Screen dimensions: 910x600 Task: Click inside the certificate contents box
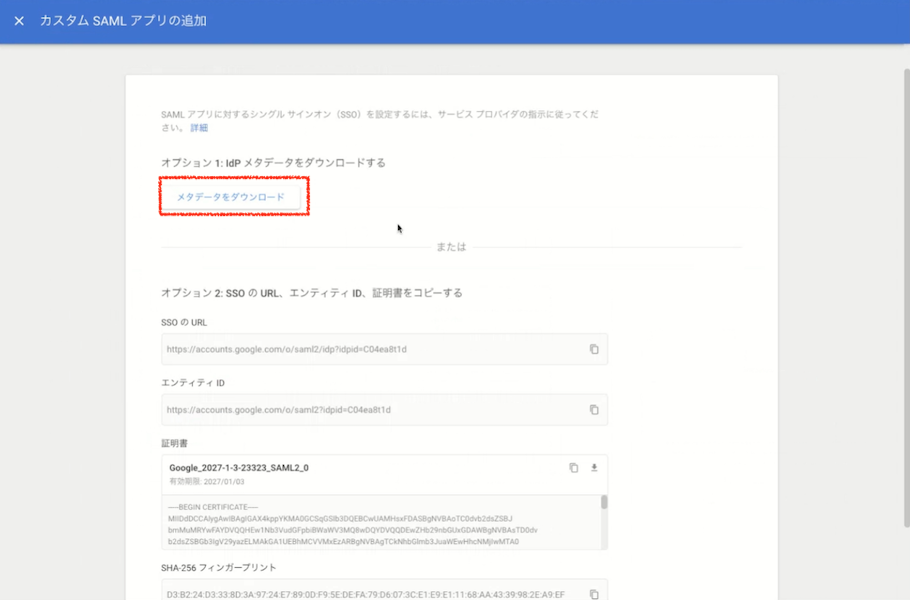[370, 525]
